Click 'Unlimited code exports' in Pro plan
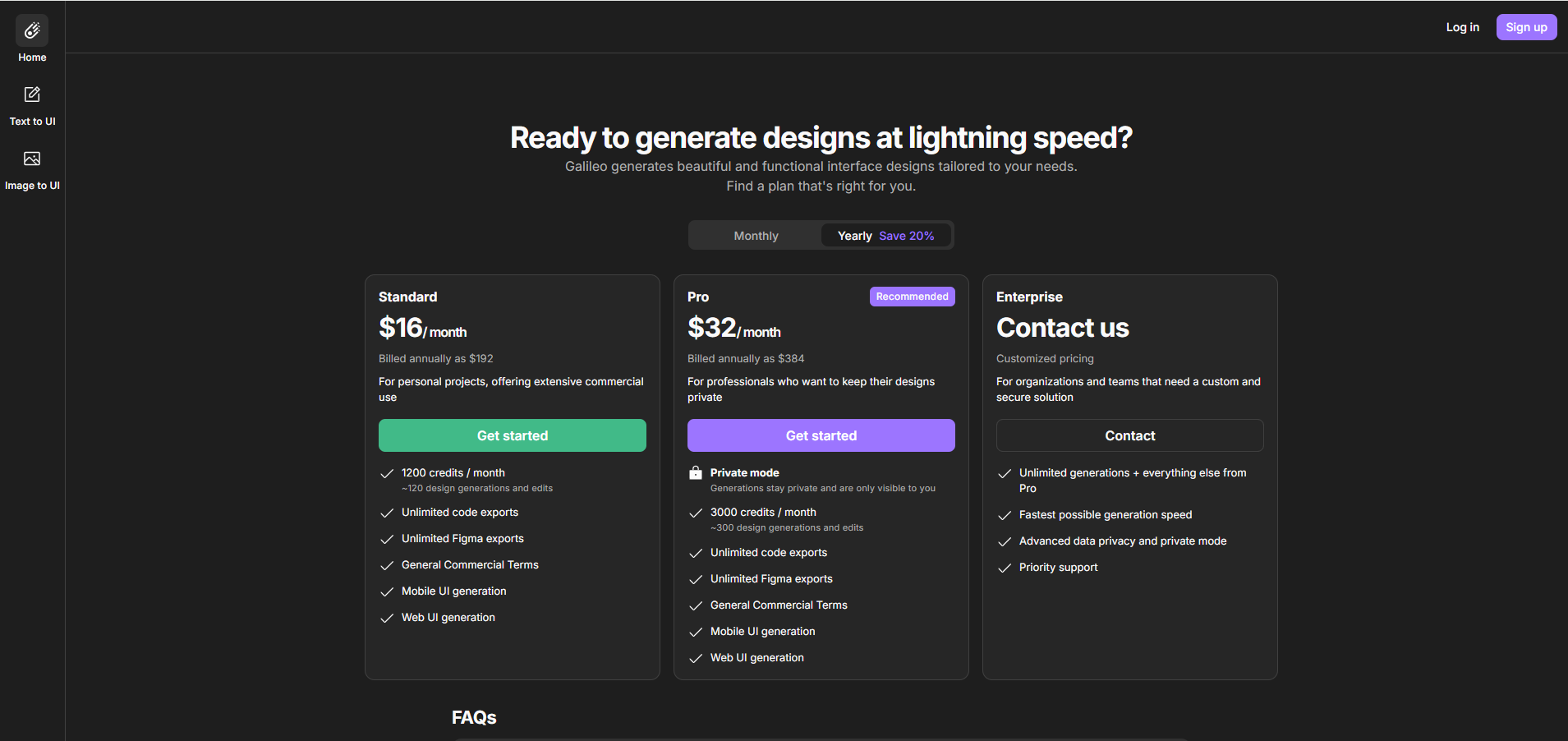This screenshot has height=741, width=1568. click(769, 553)
